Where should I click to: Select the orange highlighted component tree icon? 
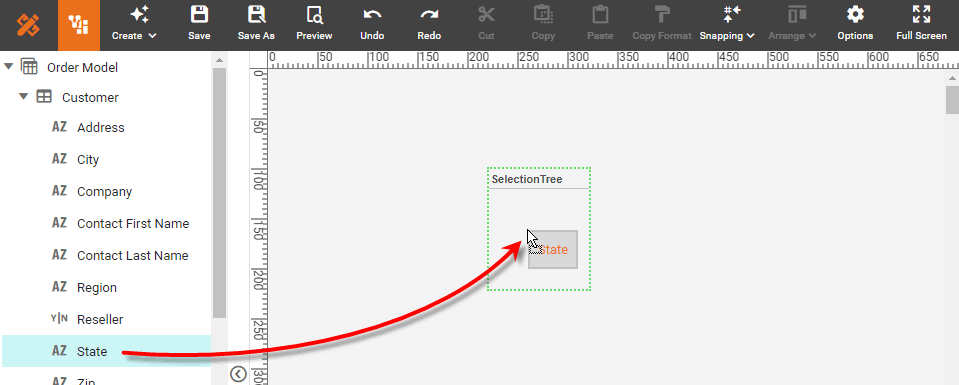[79, 25]
